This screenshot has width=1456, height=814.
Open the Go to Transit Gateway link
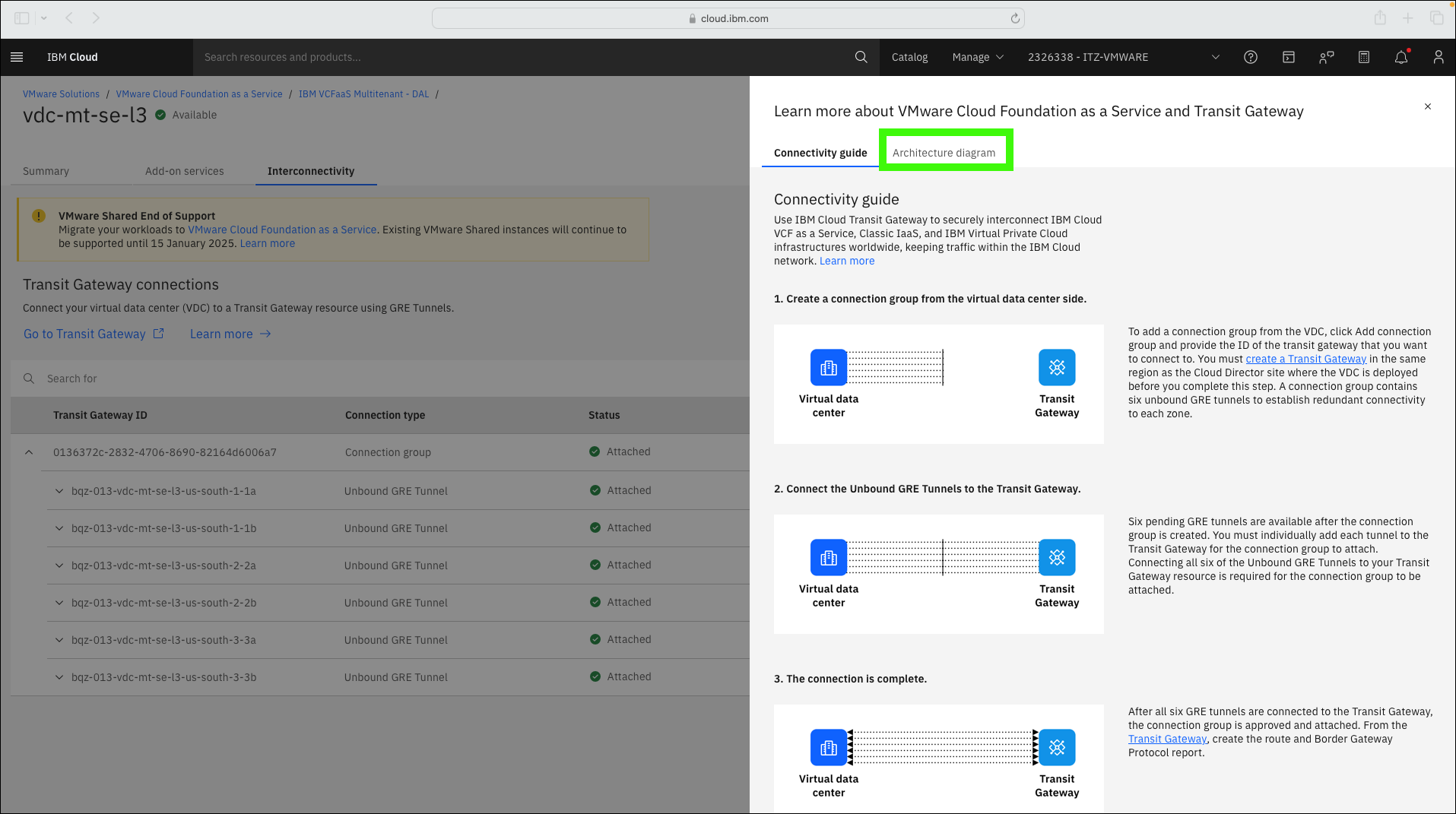click(94, 334)
